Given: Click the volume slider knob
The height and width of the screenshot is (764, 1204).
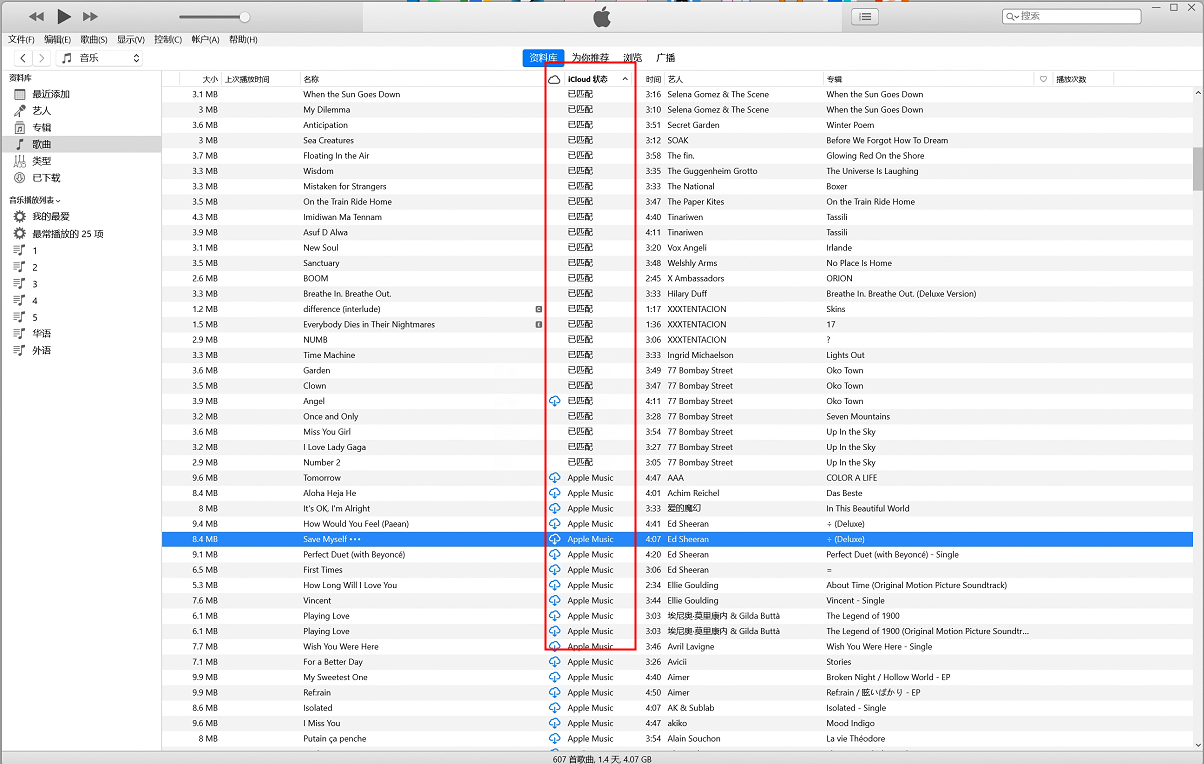Looking at the screenshot, I should (244, 17).
